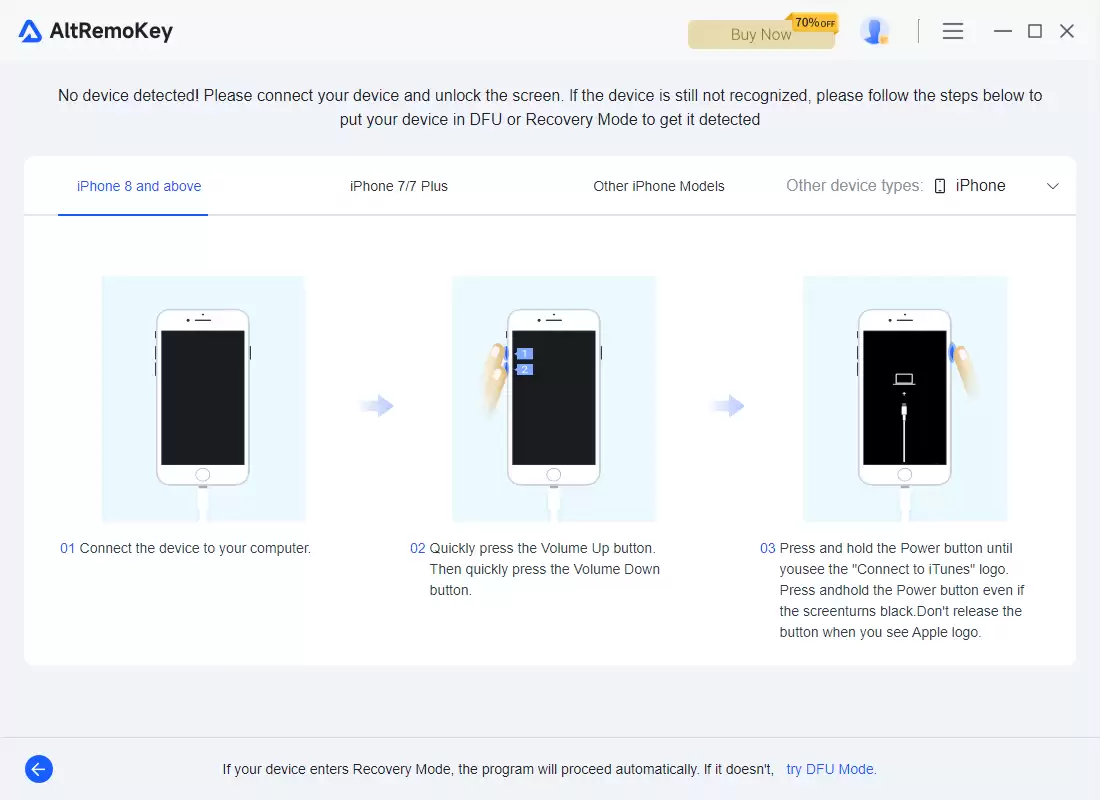
Task: Open the hamburger menu icon
Action: pos(952,31)
